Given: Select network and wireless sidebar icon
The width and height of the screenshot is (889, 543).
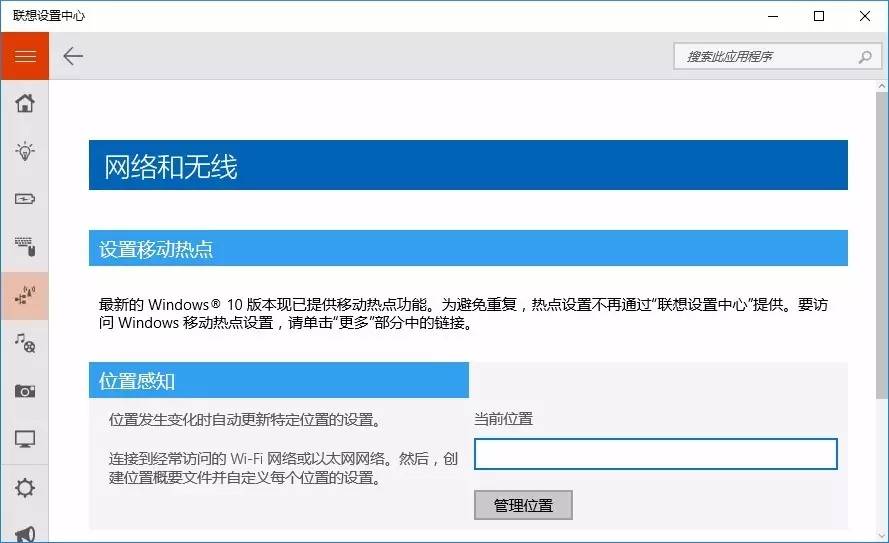Looking at the screenshot, I should [x=25, y=295].
